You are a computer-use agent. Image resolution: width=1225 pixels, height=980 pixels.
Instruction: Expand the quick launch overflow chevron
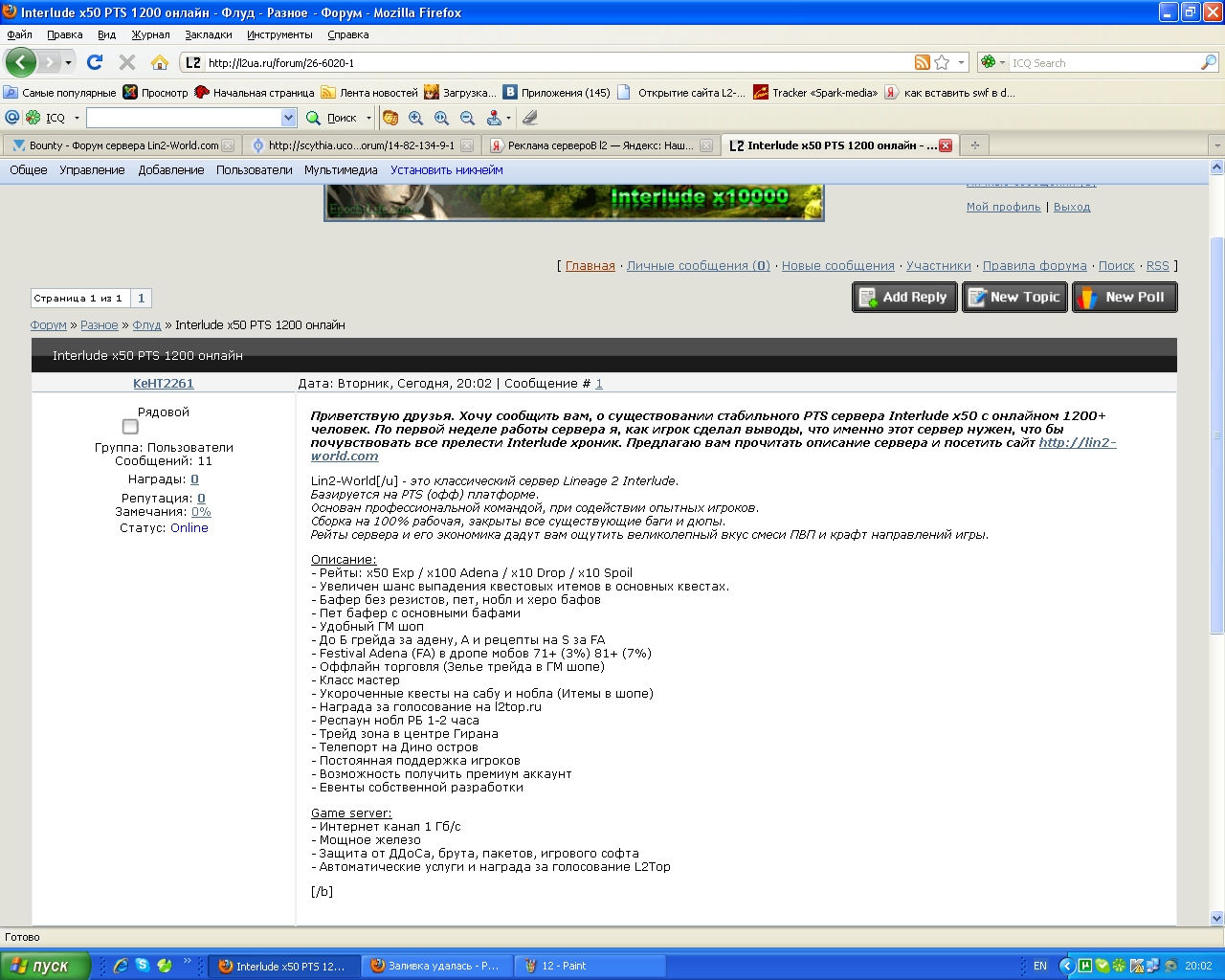pos(188,962)
